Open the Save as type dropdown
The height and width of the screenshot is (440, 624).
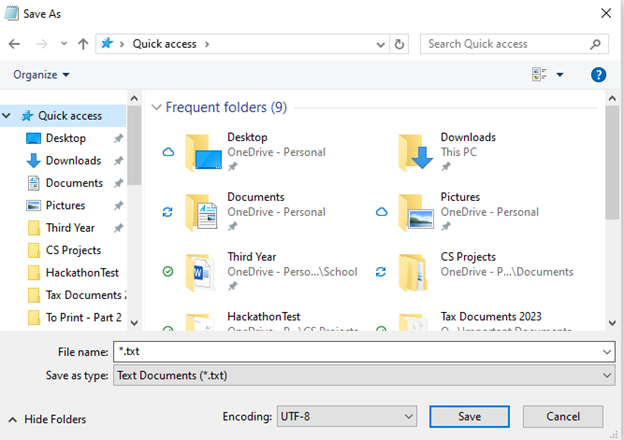click(x=364, y=376)
